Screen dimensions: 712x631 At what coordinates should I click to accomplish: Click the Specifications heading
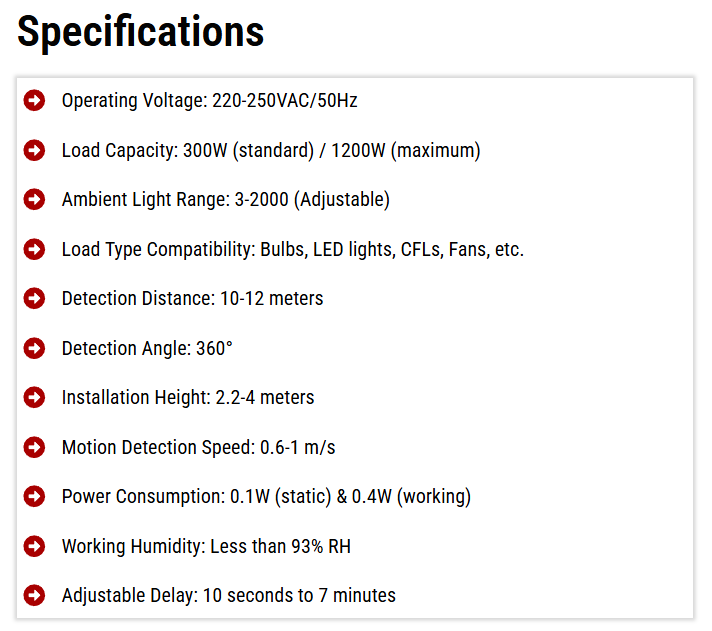click(x=141, y=32)
